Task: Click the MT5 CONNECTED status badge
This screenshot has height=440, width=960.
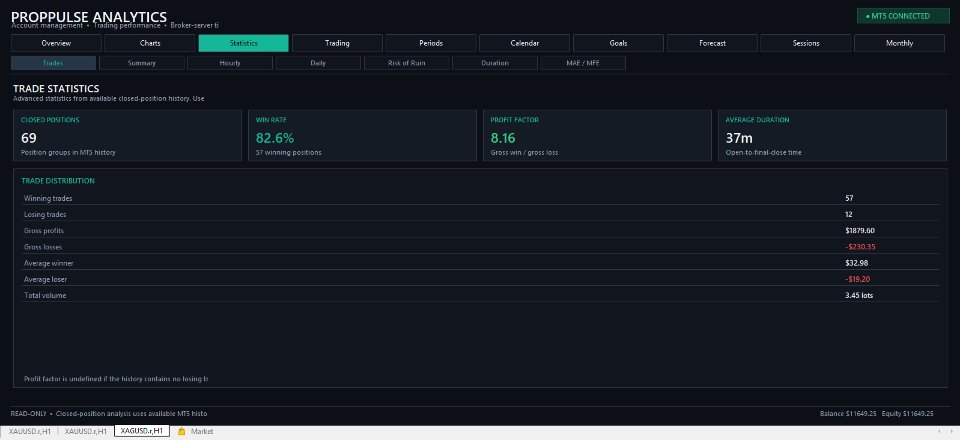Action: tap(903, 16)
